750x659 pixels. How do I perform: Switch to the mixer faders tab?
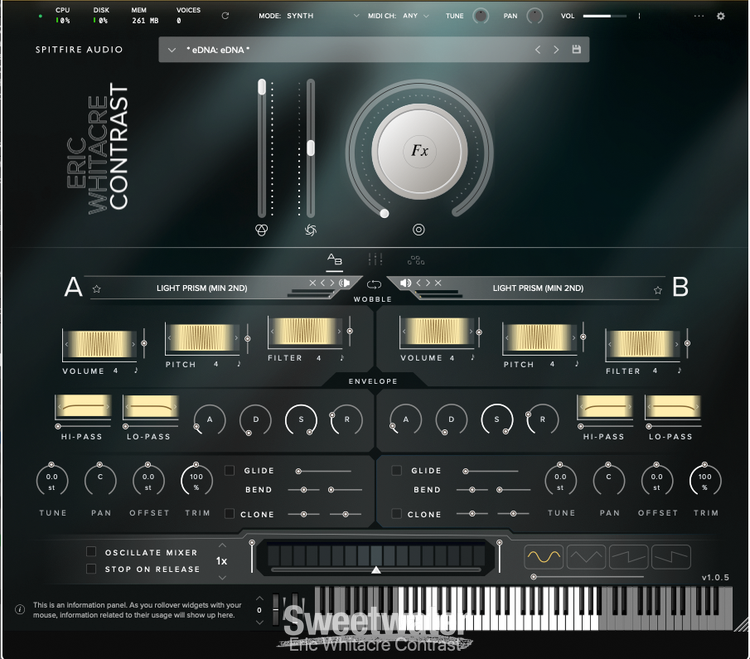click(376, 260)
